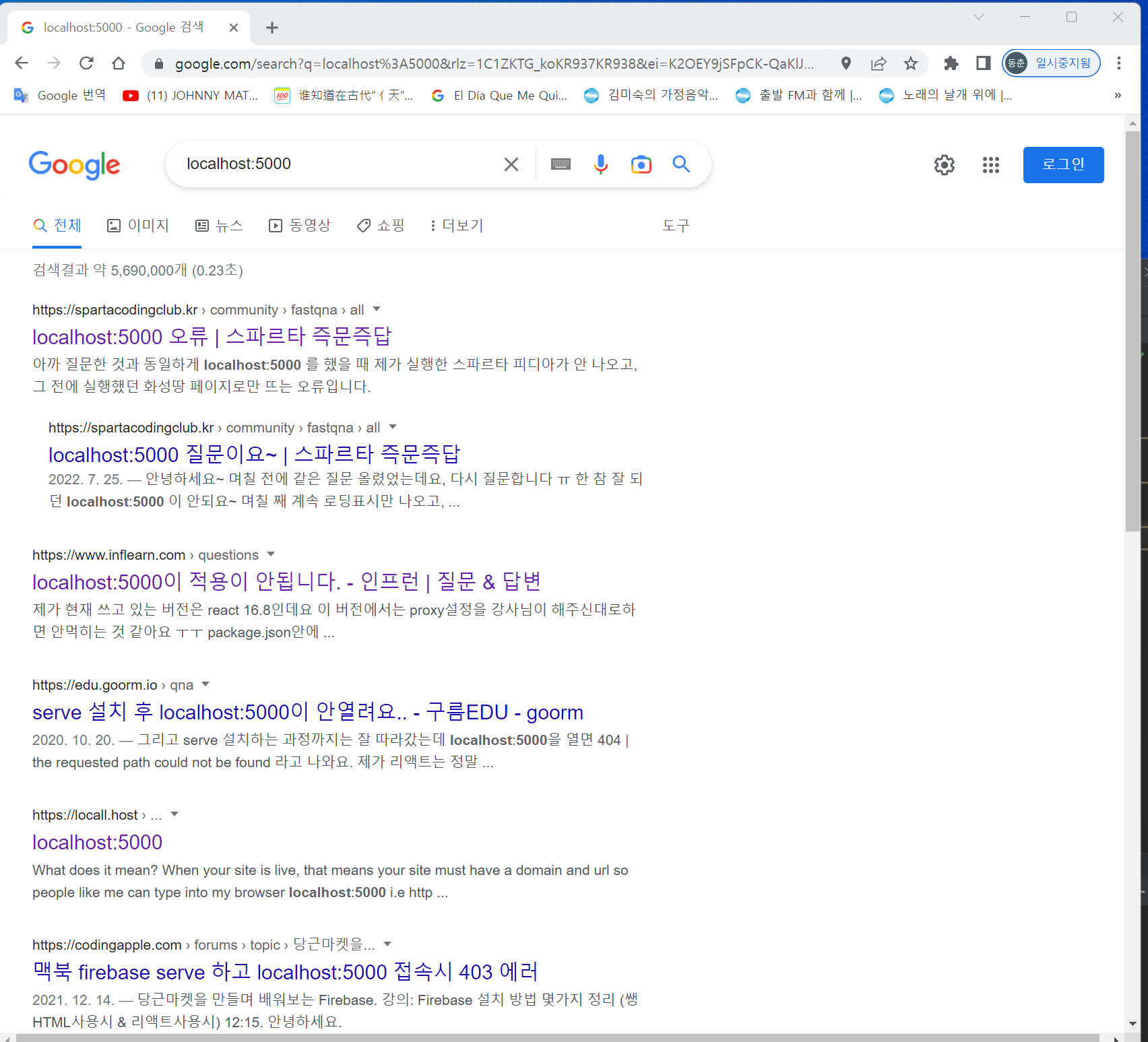Image resolution: width=1148 pixels, height=1042 pixels.
Task: Click the scrollbar down arrow
Action: tap(1133, 1023)
